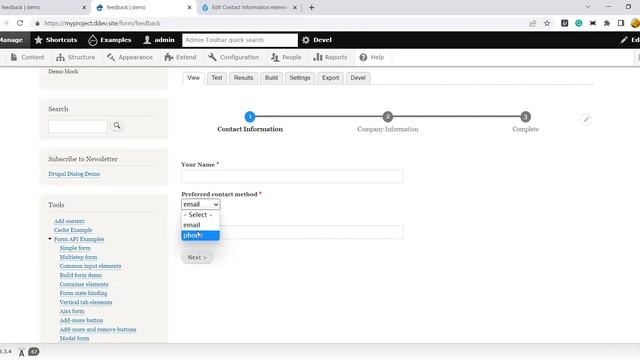Open the Reports admin menu
This screenshot has height=360, width=640.
pyautogui.click(x=330, y=57)
